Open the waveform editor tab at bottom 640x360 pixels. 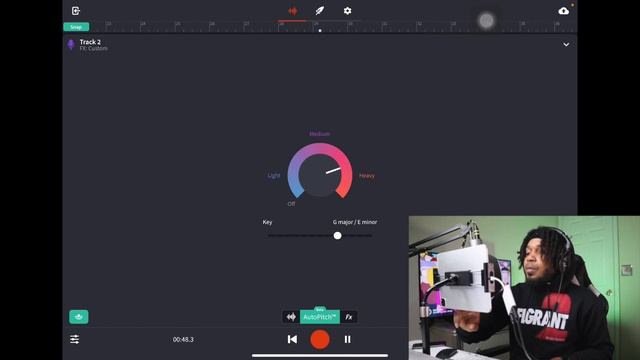click(x=291, y=317)
